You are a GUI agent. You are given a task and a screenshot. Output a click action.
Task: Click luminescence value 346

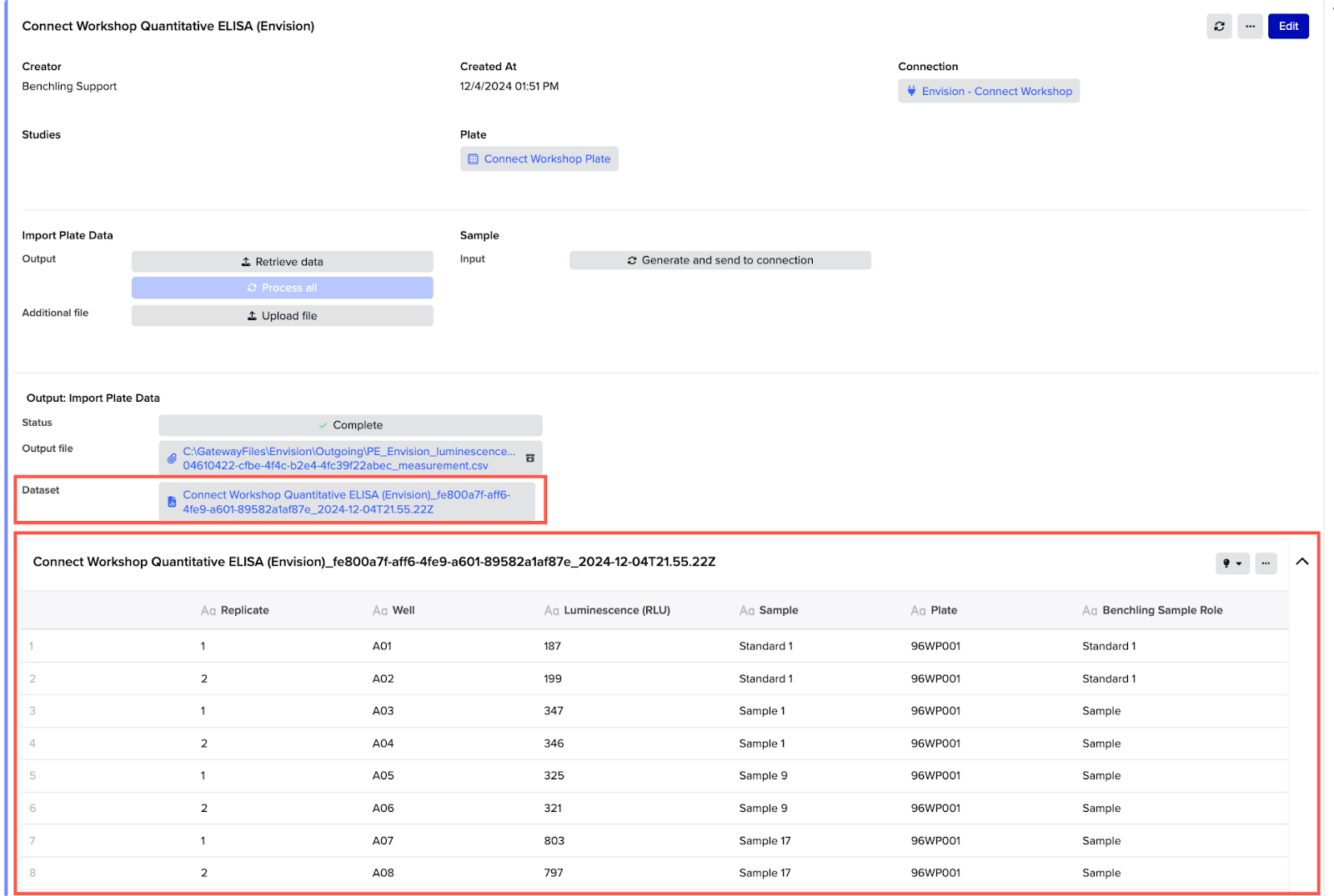coord(554,743)
